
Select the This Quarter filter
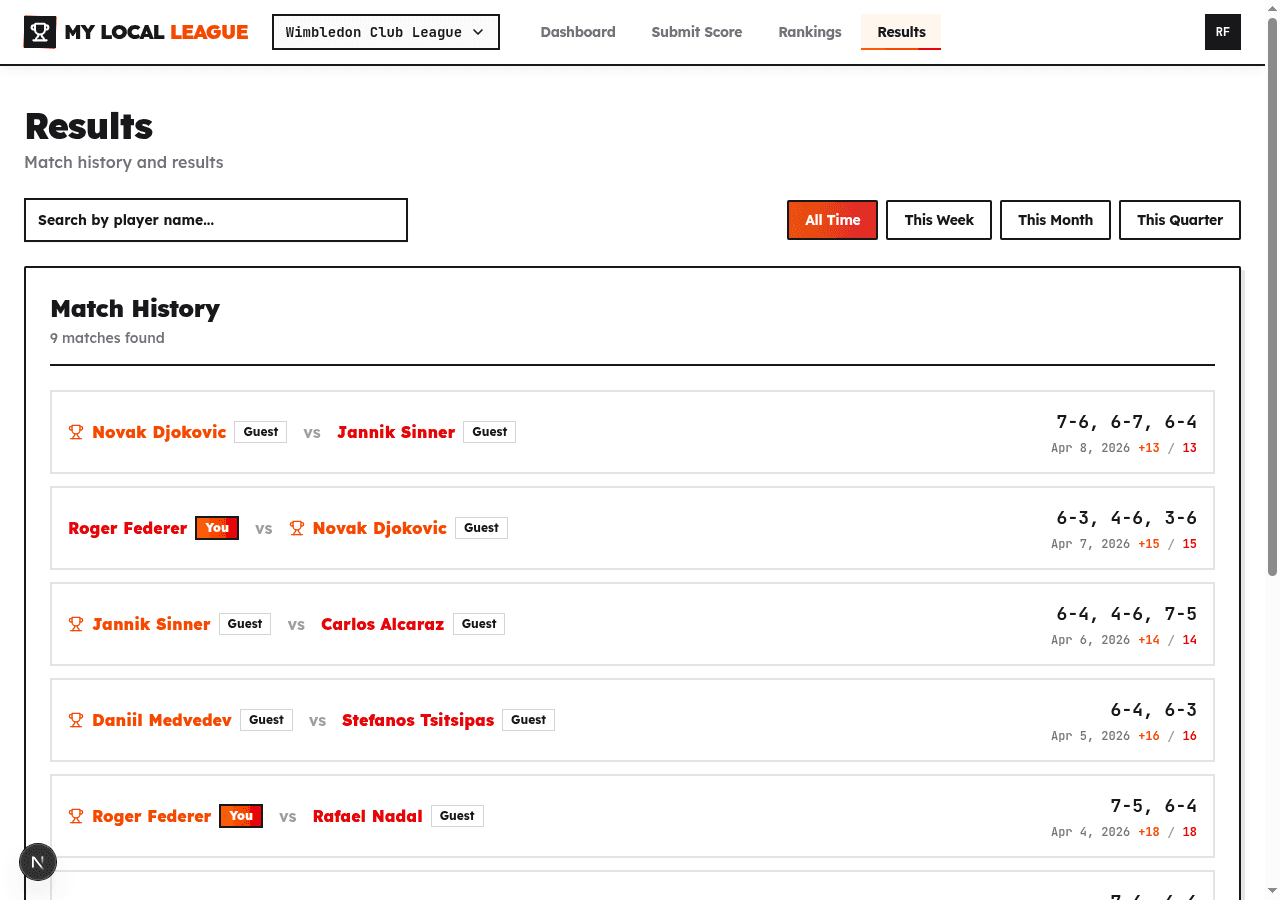pos(1180,219)
